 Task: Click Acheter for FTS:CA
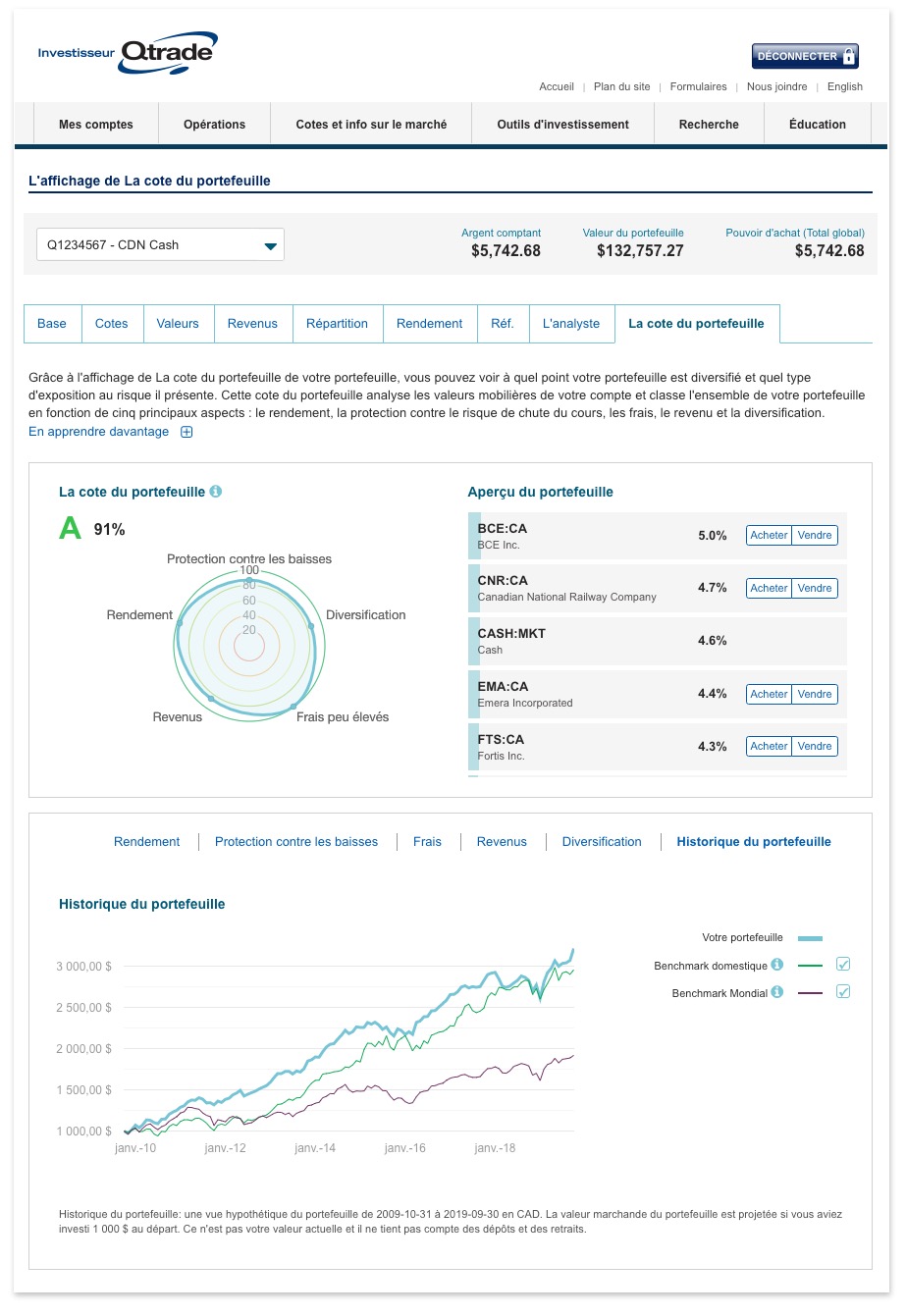769,747
